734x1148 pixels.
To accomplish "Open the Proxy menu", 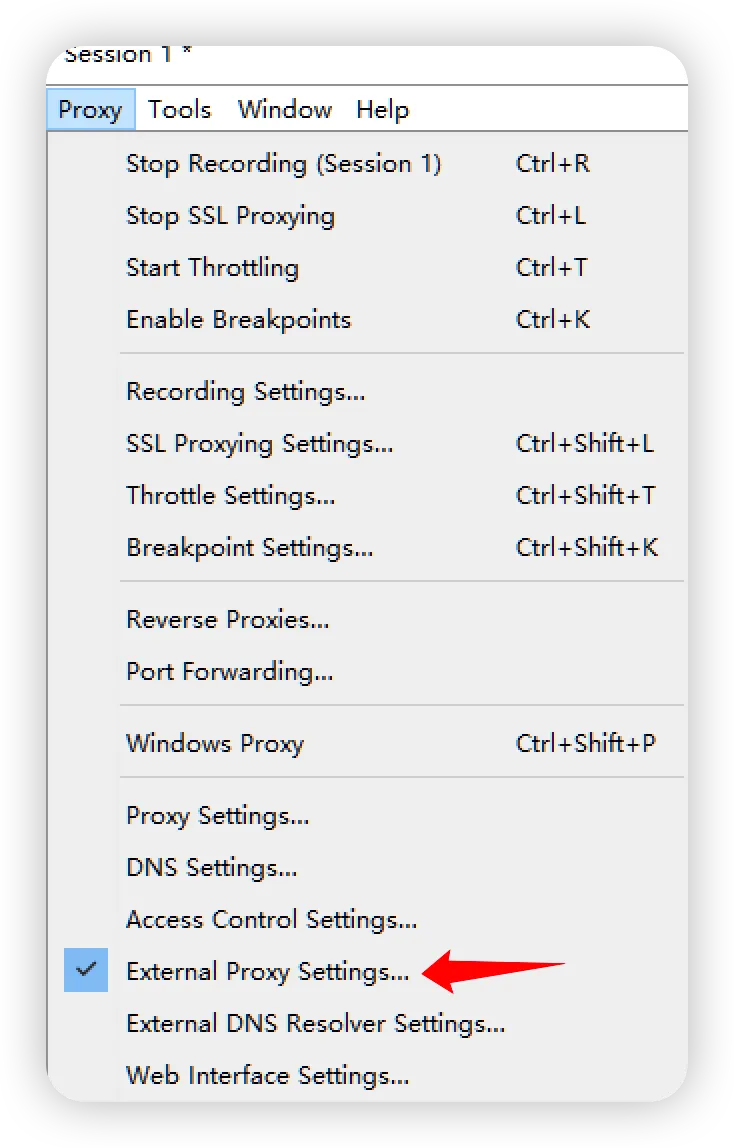I will [x=90, y=109].
